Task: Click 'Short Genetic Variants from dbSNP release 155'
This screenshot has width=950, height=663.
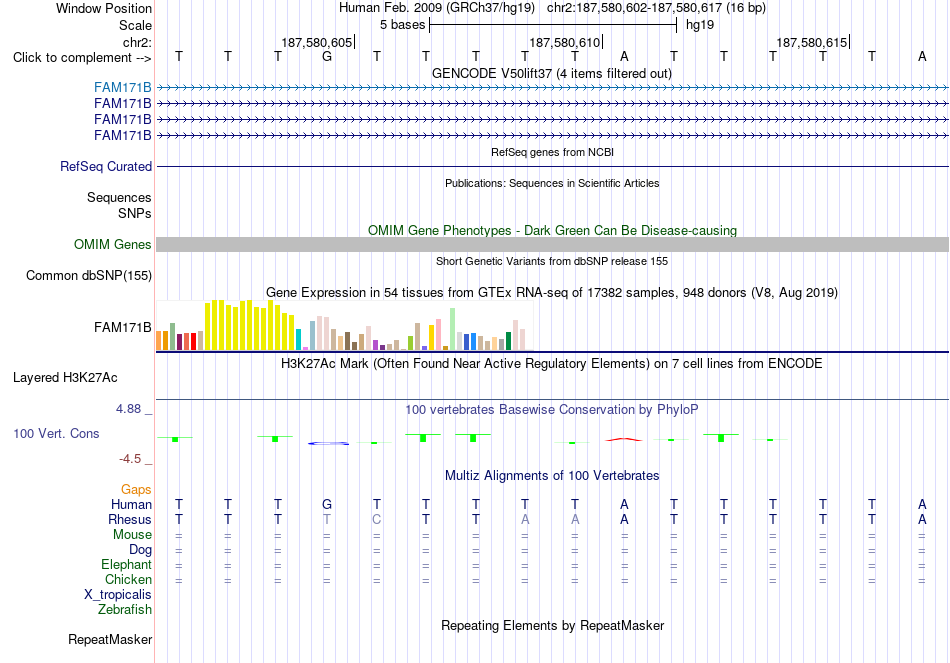Action: pos(552,261)
